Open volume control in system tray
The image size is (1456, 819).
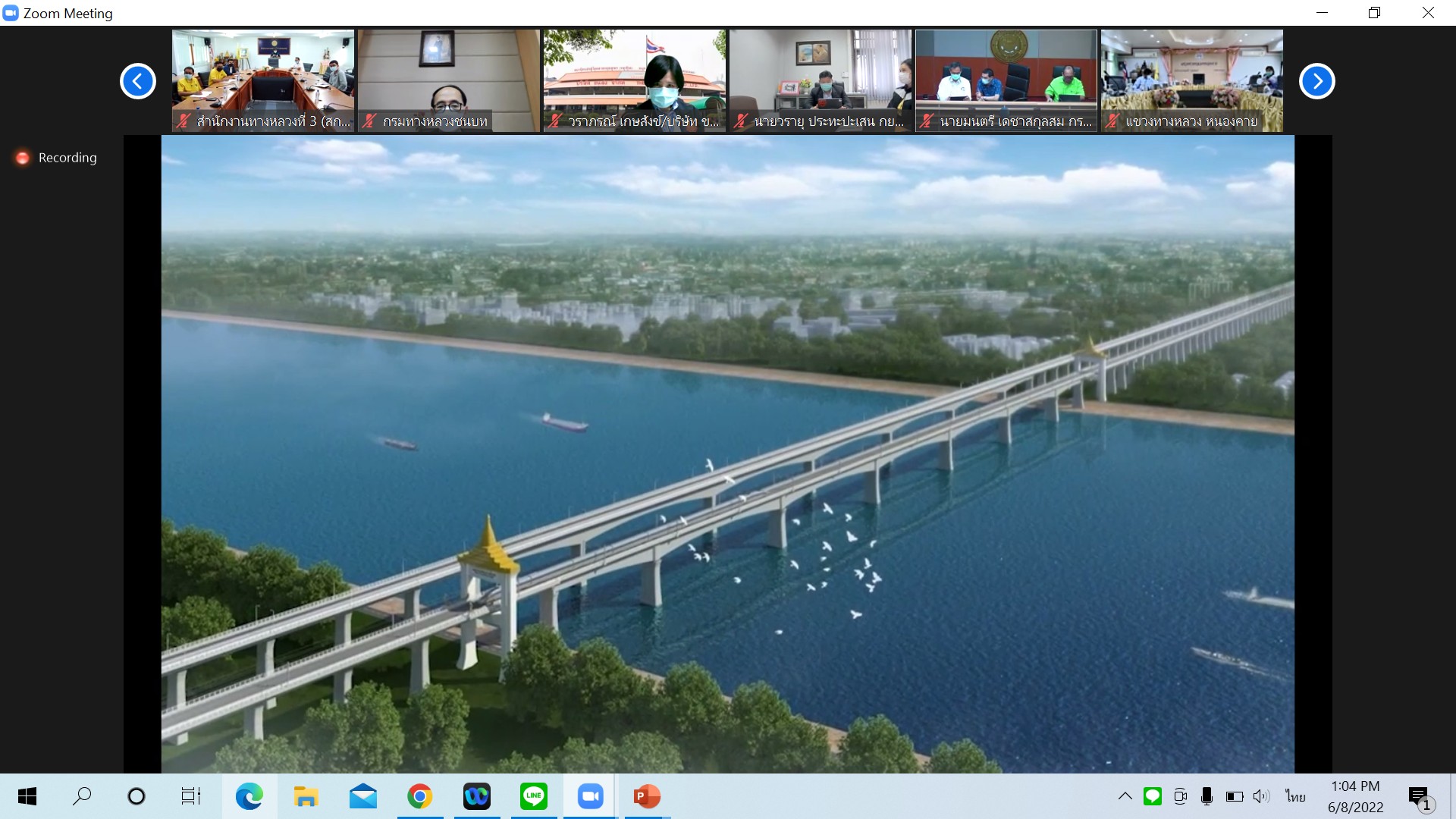(x=1261, y=796)
